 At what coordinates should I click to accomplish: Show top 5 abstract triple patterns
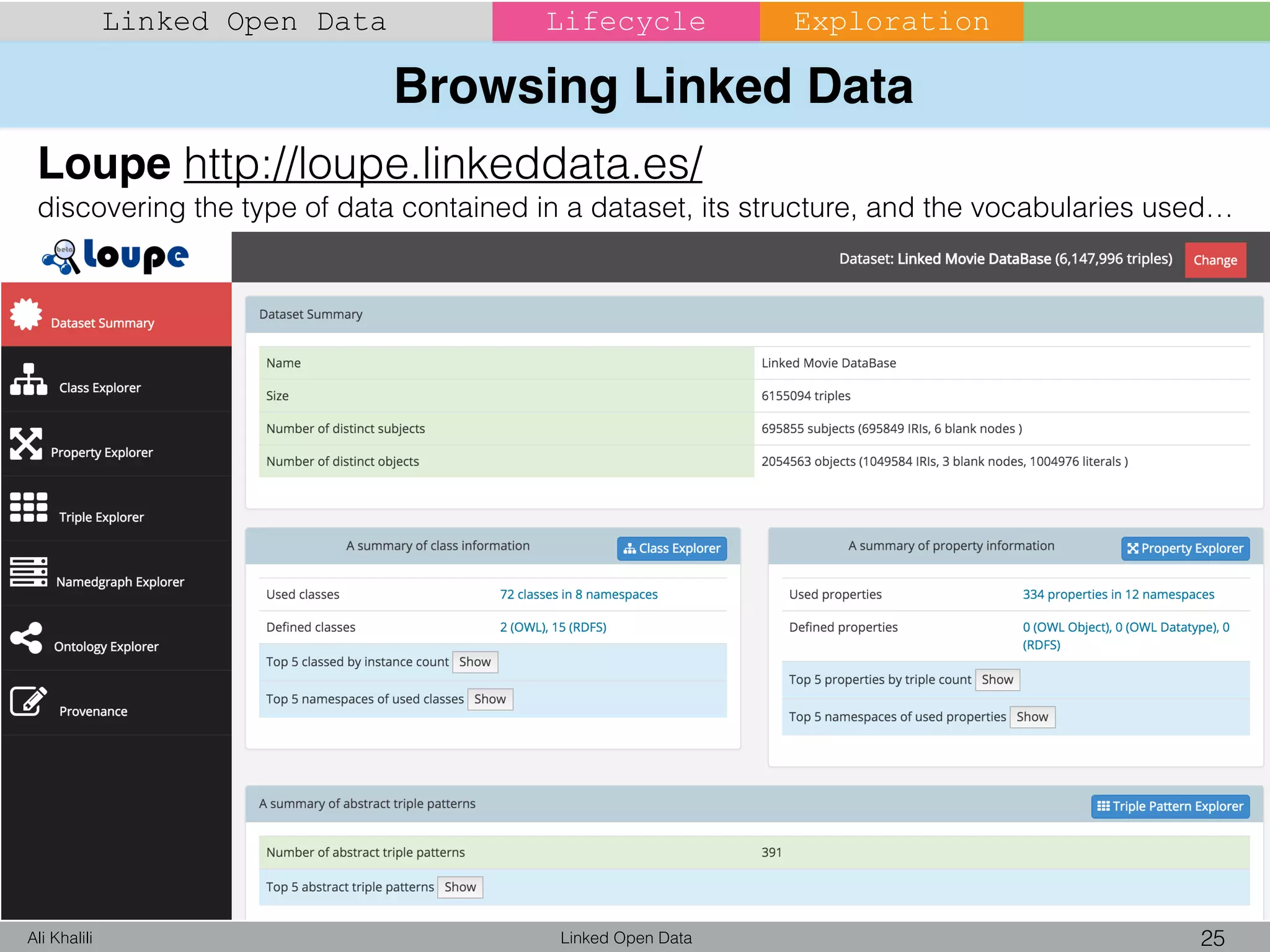pos(460,888)
